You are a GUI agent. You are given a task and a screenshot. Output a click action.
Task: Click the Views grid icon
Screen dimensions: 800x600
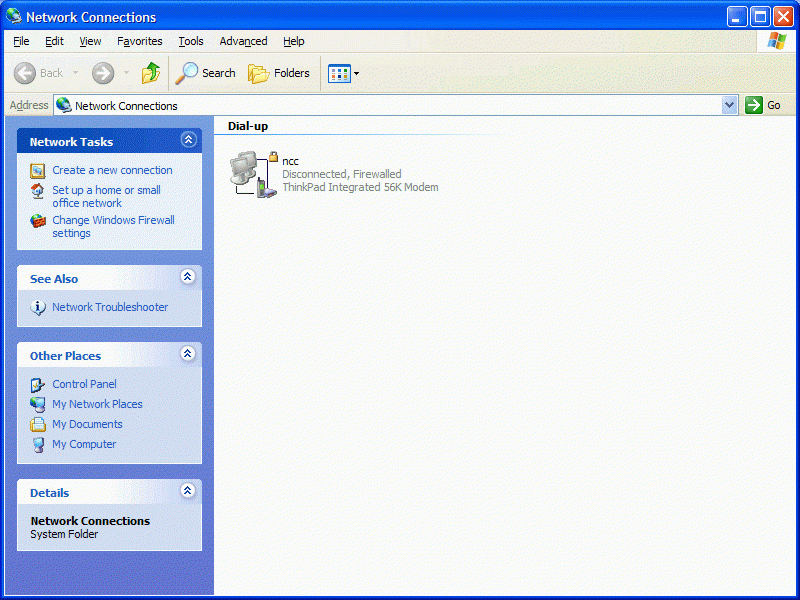339,73
